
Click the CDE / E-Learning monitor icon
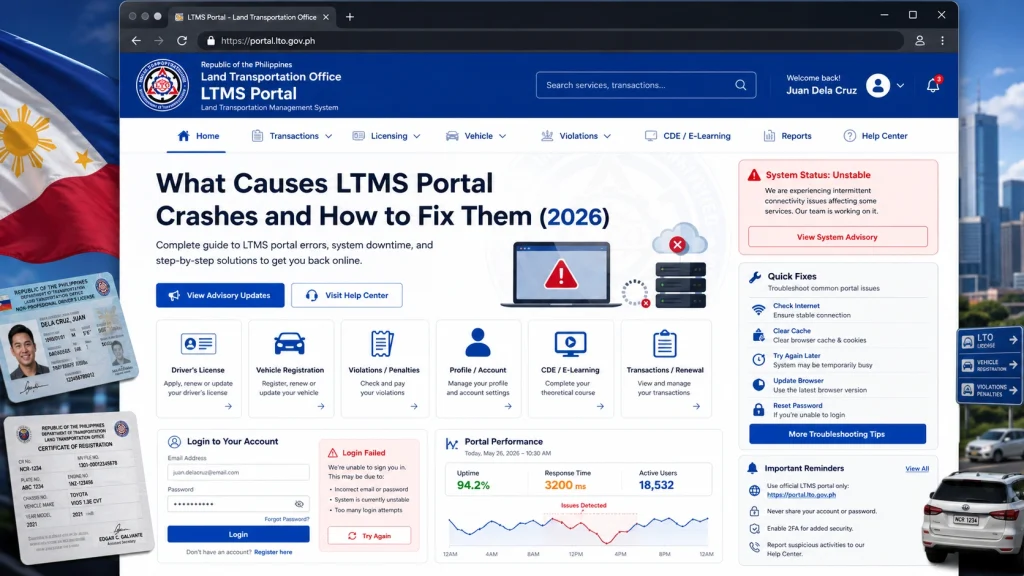coord(570,344)
